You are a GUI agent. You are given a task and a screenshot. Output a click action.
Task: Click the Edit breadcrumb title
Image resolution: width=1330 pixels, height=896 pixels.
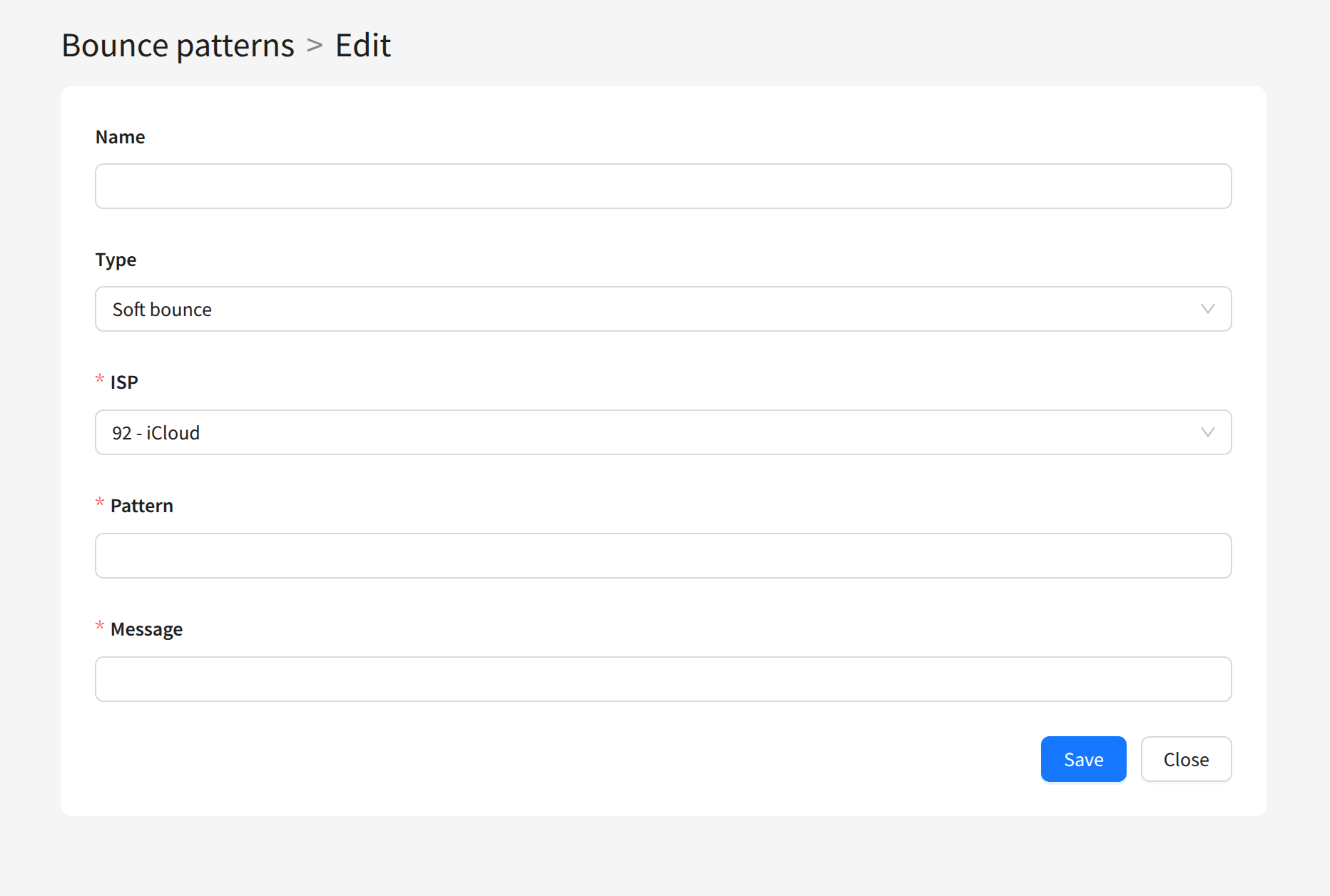tap(363, 46)
